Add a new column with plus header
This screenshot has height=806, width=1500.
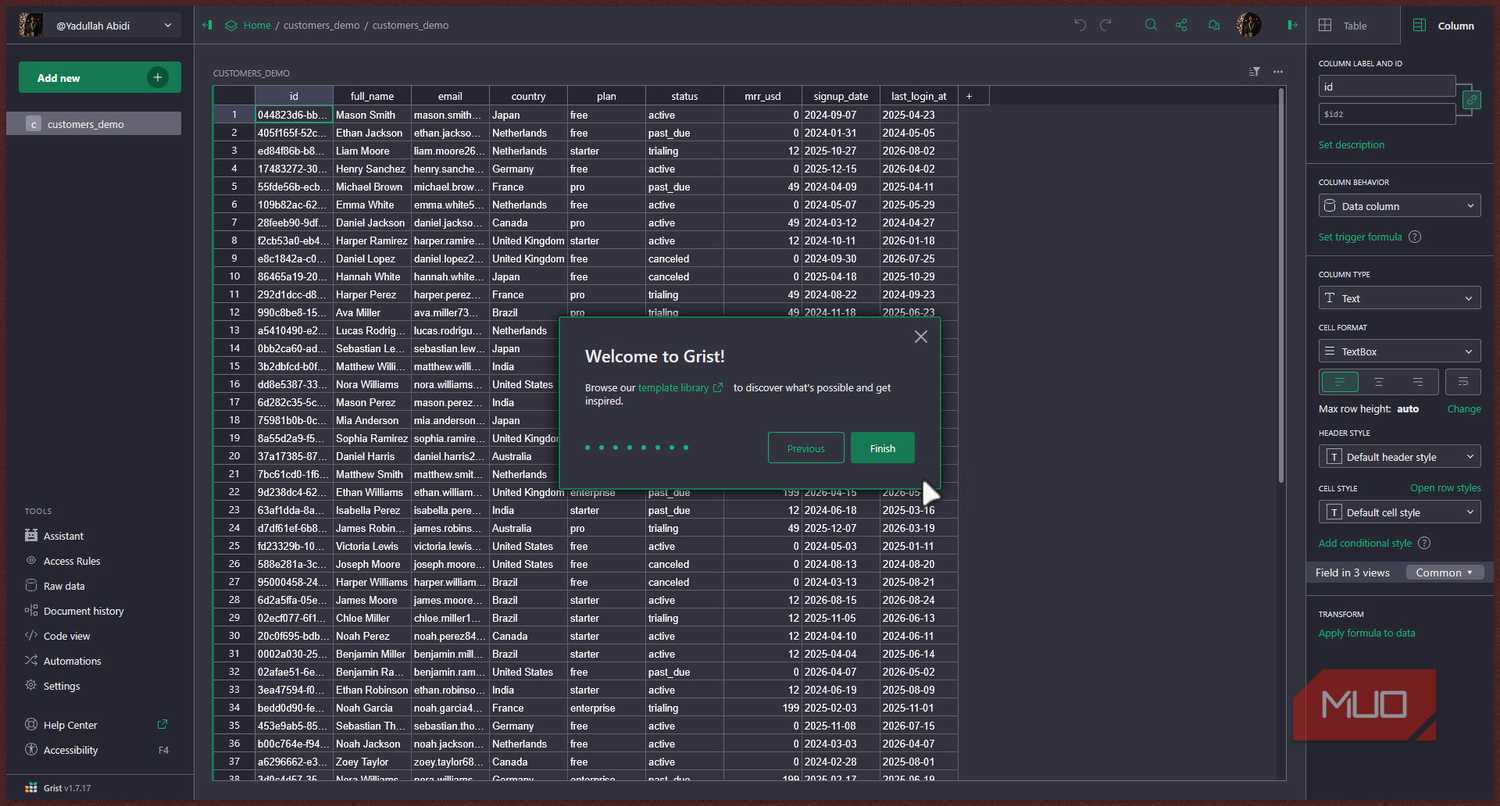click(969, 96)
